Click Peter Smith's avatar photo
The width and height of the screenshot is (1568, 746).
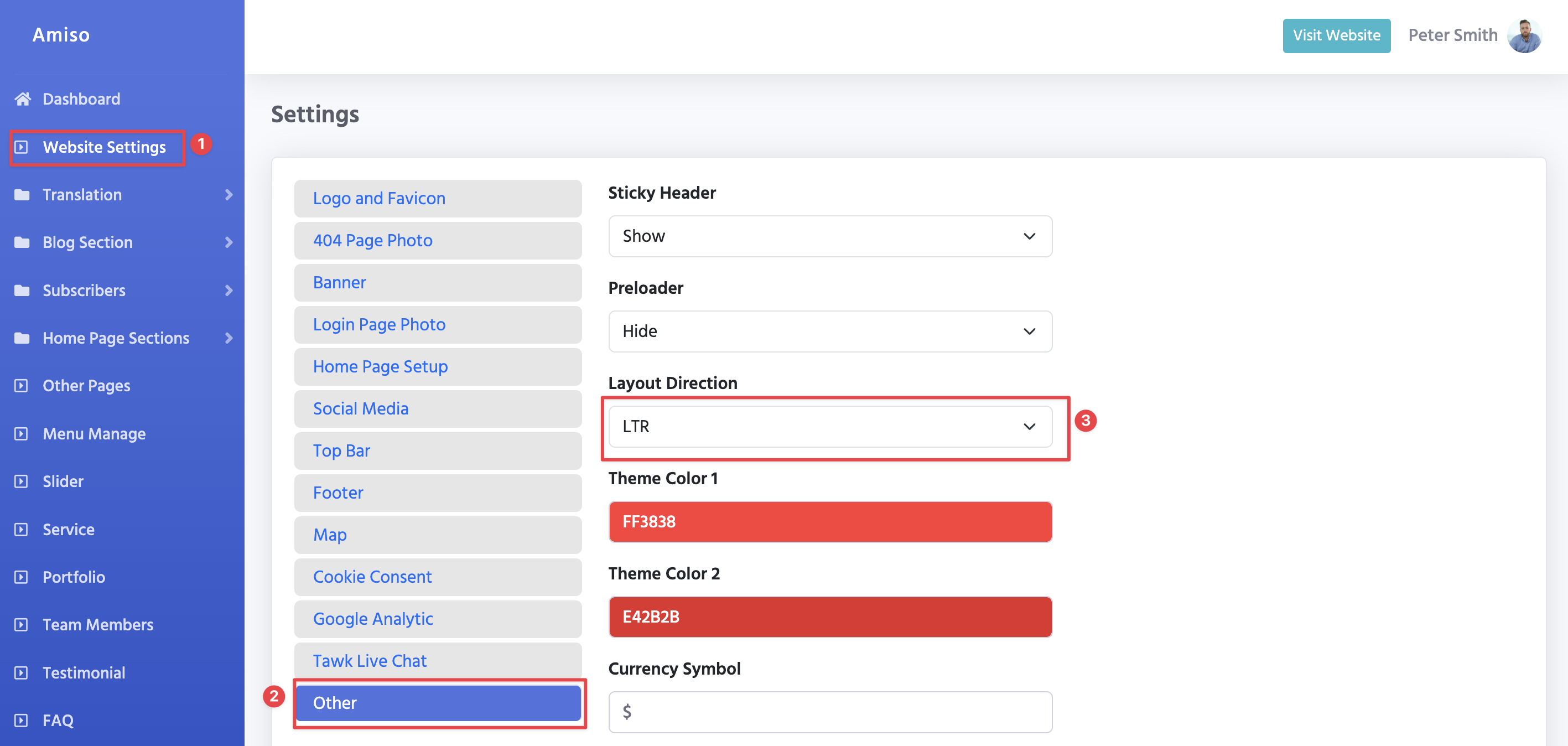[1524, 36]
